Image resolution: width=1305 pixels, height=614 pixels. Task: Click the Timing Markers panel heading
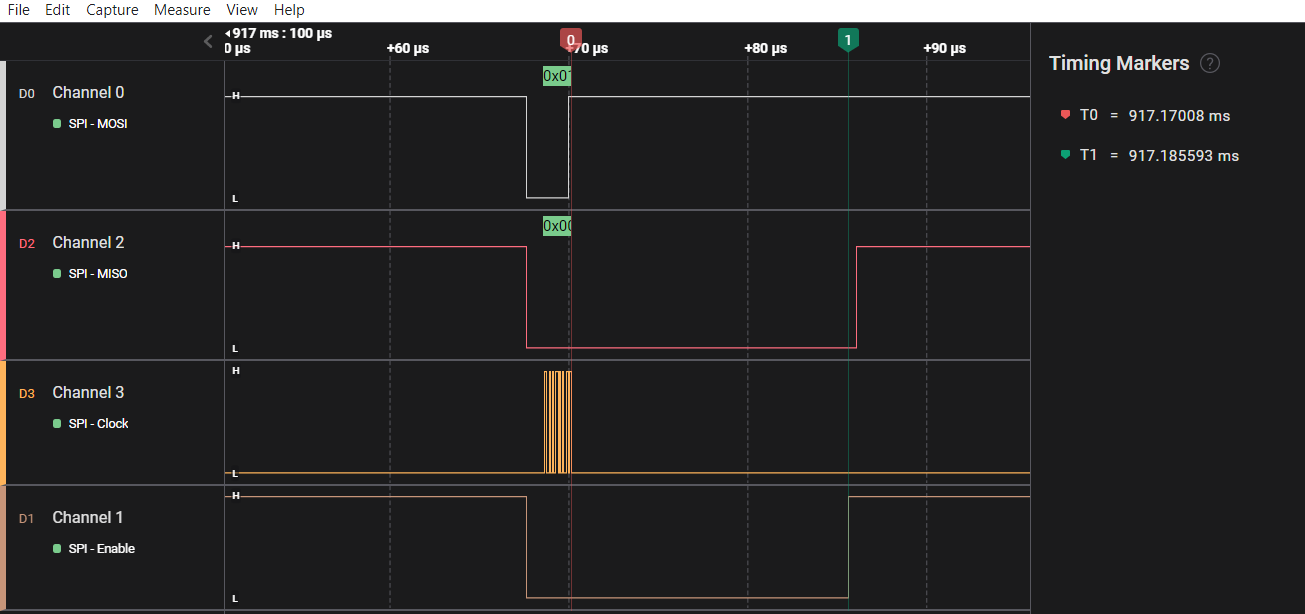pyautogui.click(x=1119, y=63)
